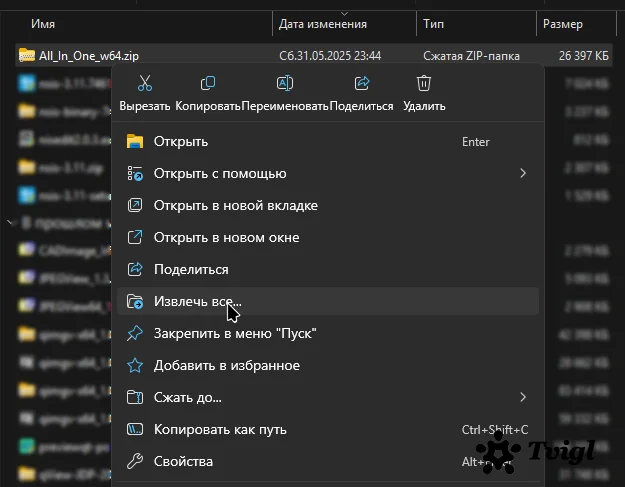Sort by Дата изменения column header
This screenshot has width=625, height=487.
(322, 23)
